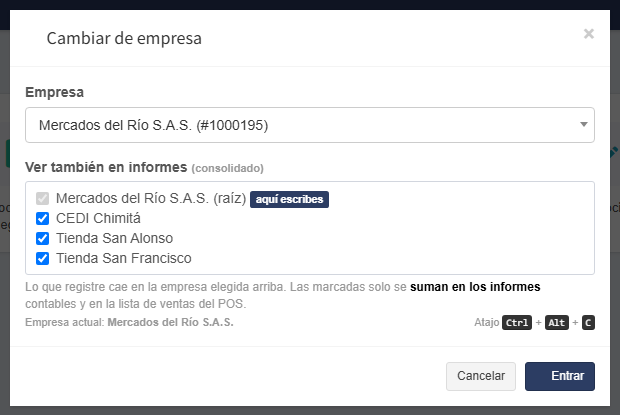Click bold 'suman en los informes' text
The width and height of the screenshot is (620, 415).
click(x=475, y=287)
